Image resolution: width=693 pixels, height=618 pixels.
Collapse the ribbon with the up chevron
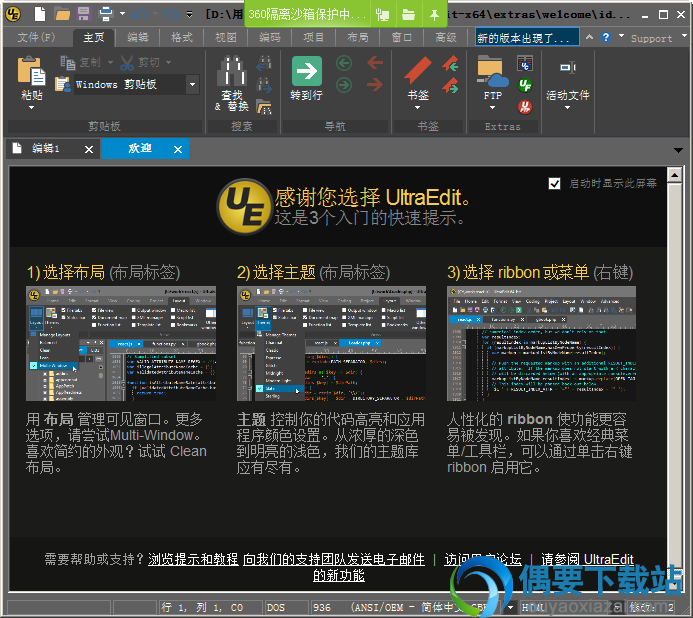point(590,37)
